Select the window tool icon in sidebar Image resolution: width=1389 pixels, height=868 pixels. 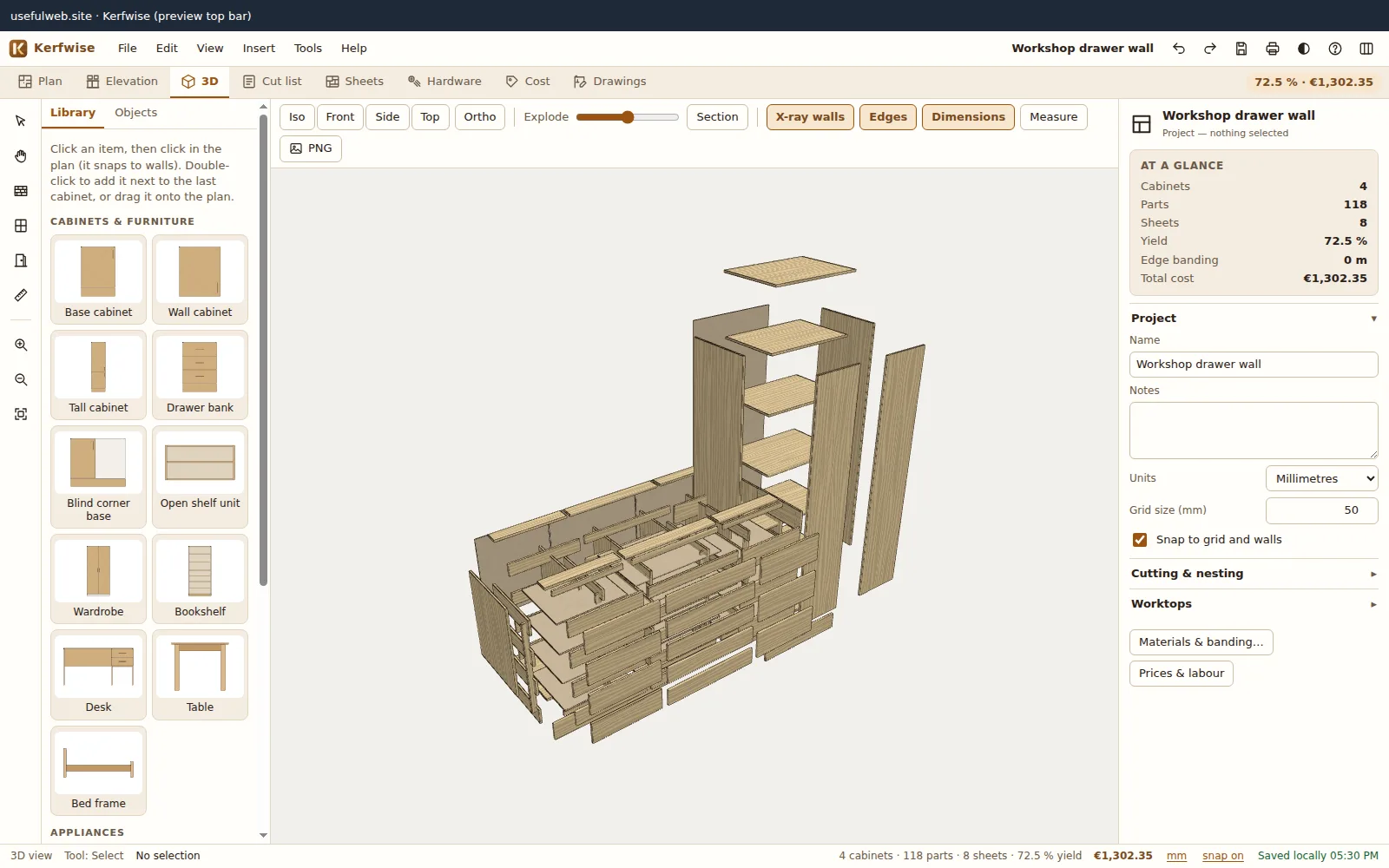(x=21, y=226)
